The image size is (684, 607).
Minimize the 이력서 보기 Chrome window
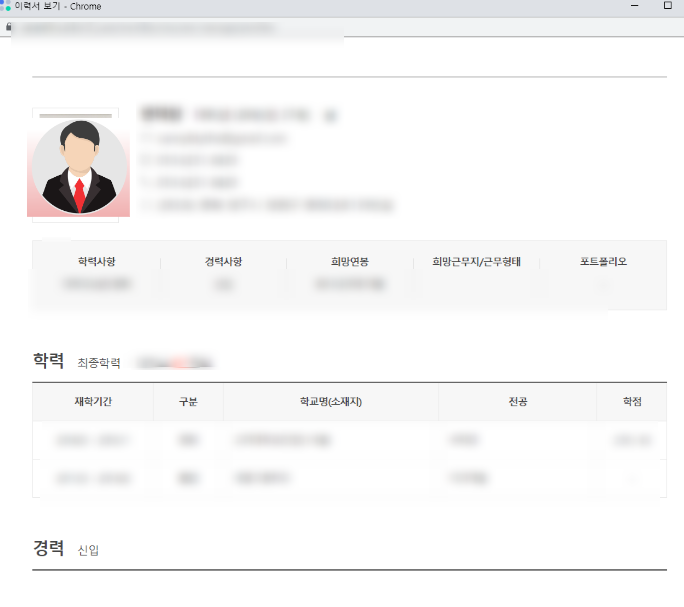(635, 6)
